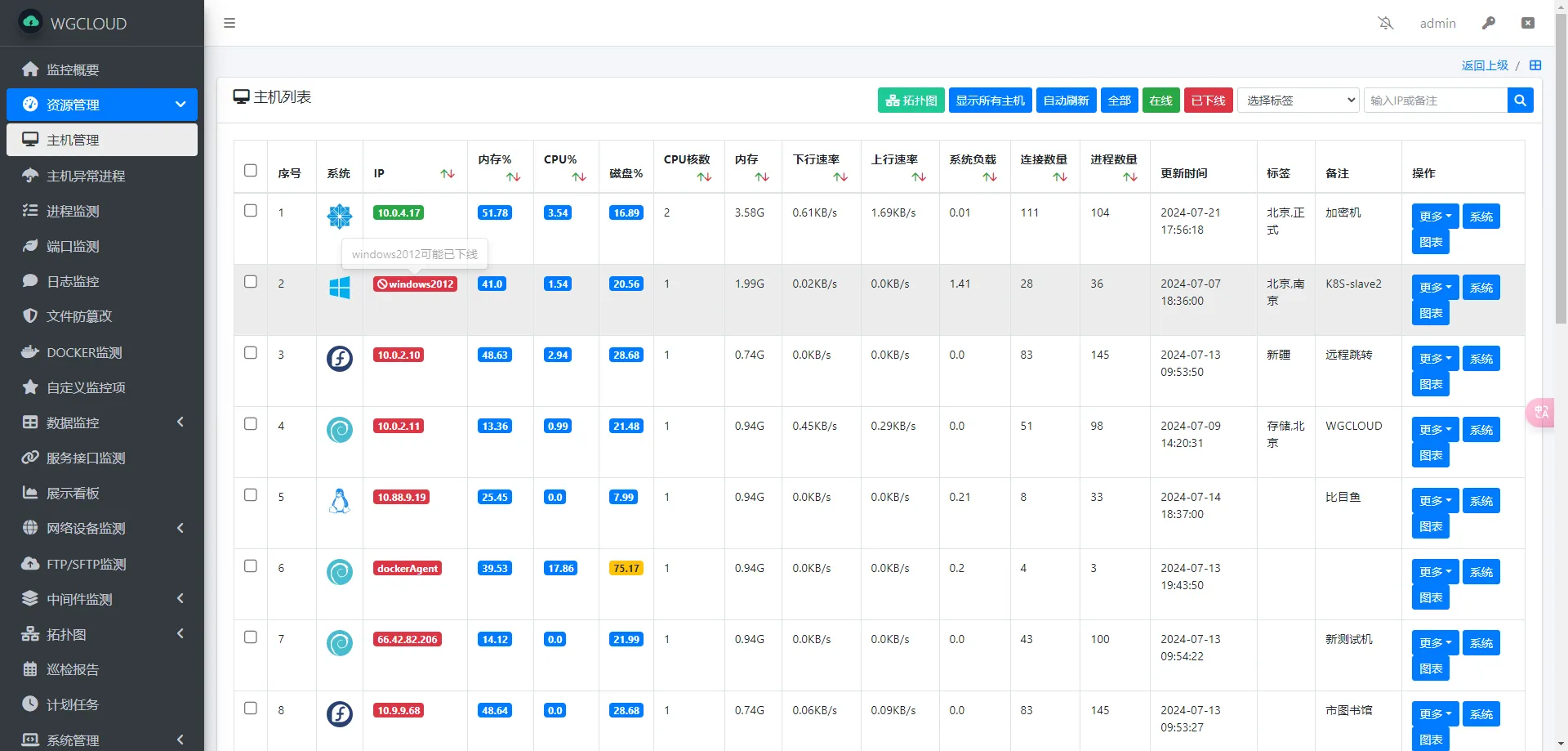Viewport: 1568px width, 751px height.
Task: Check the row 8 host 10.9.9.68 checkbox
Action: pyautogui.click(x=251, y=708)
